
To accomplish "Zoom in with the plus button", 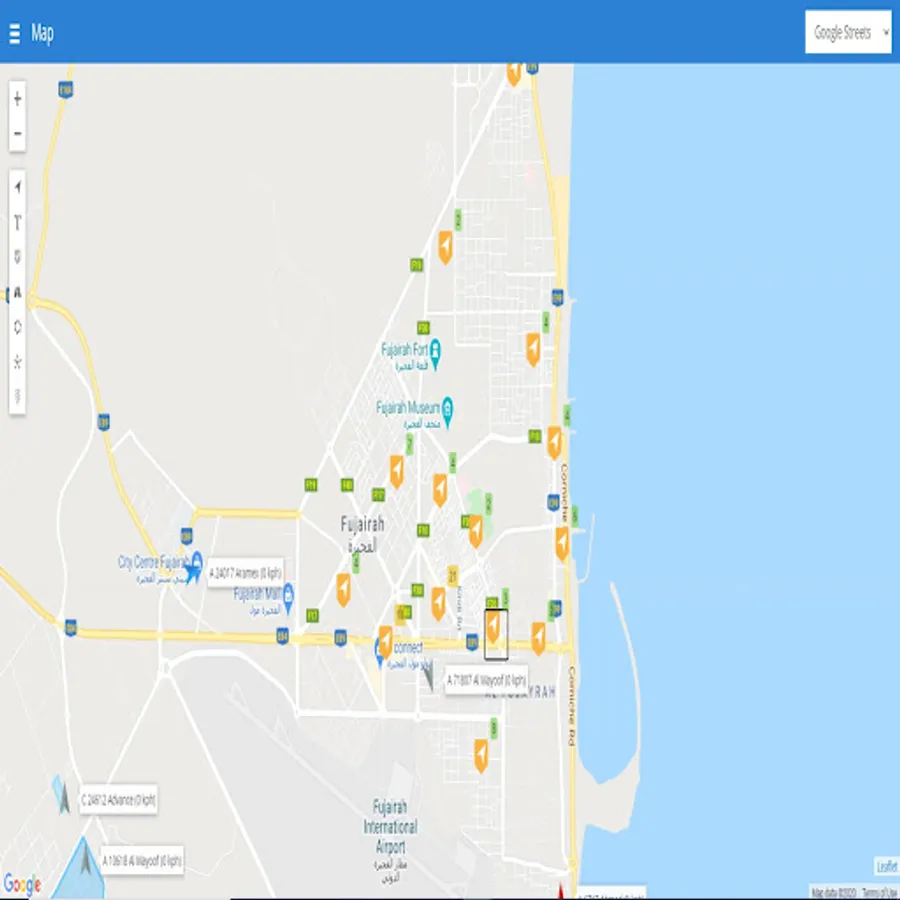I will click(17, 99).
